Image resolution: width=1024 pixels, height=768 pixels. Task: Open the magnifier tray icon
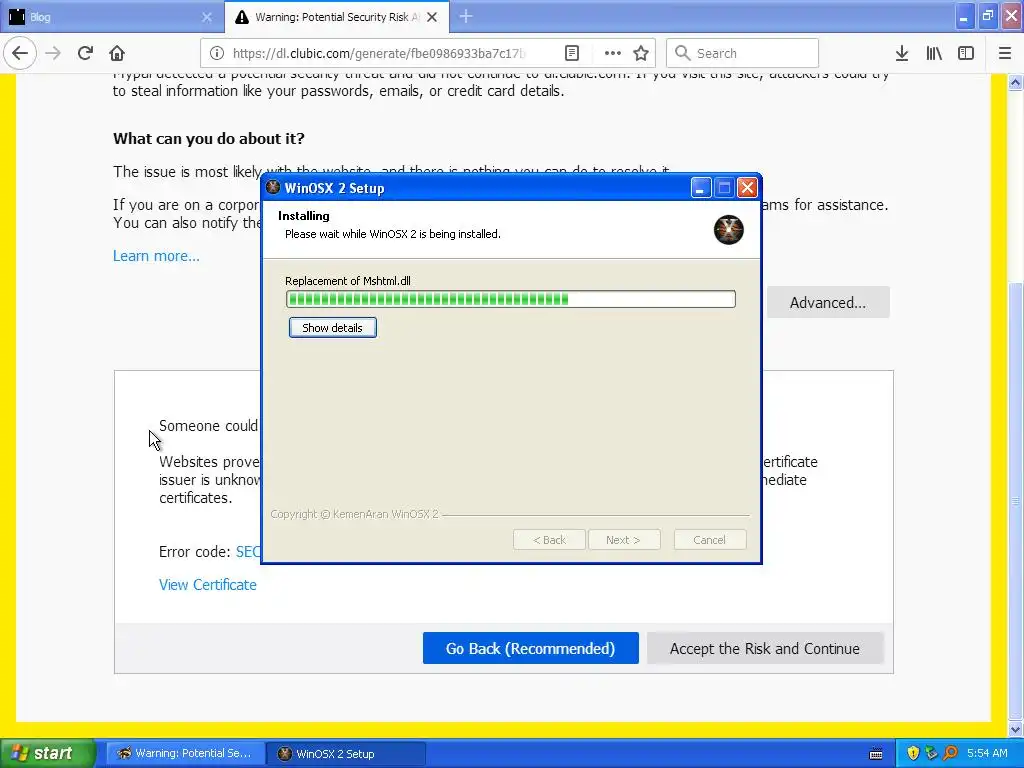[x=950, y=754]
